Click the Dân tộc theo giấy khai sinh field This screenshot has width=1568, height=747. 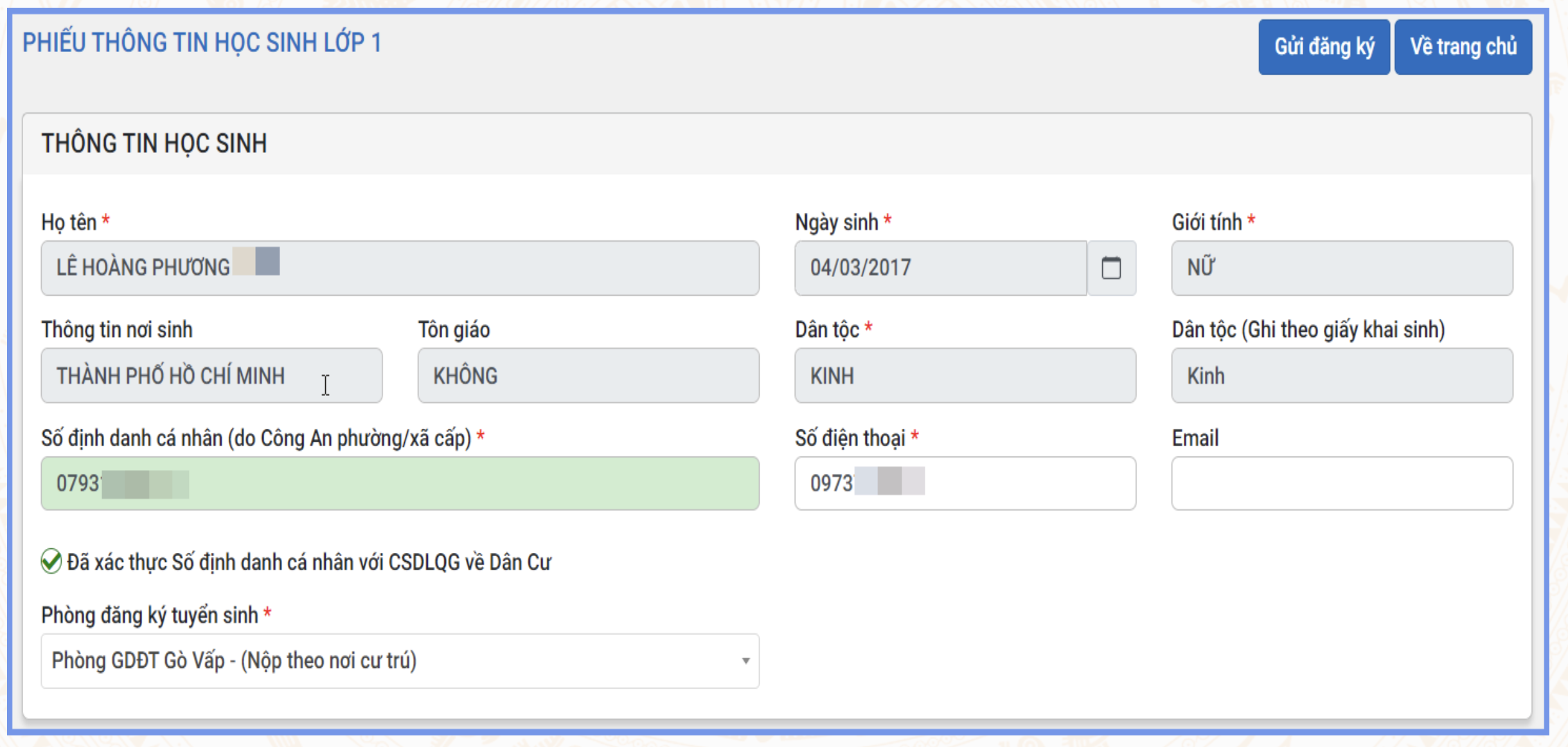[1342, 375]
